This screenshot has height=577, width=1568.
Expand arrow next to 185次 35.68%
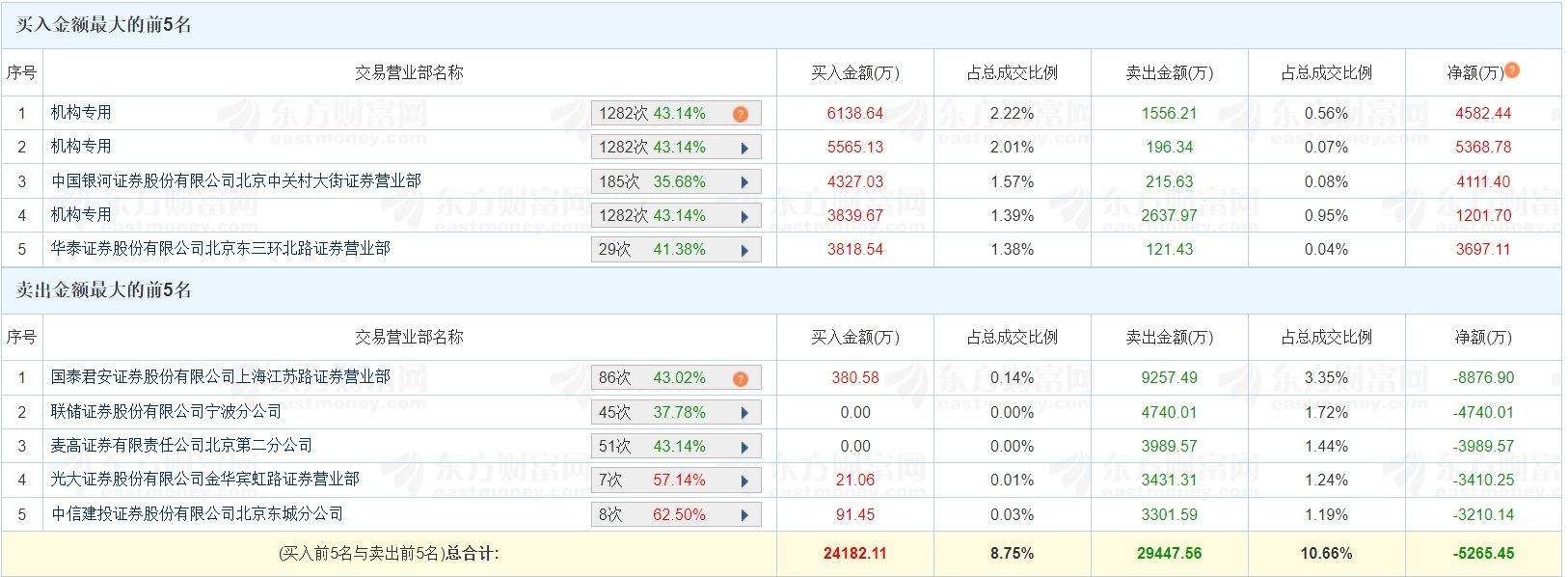(x=744, y=181)
